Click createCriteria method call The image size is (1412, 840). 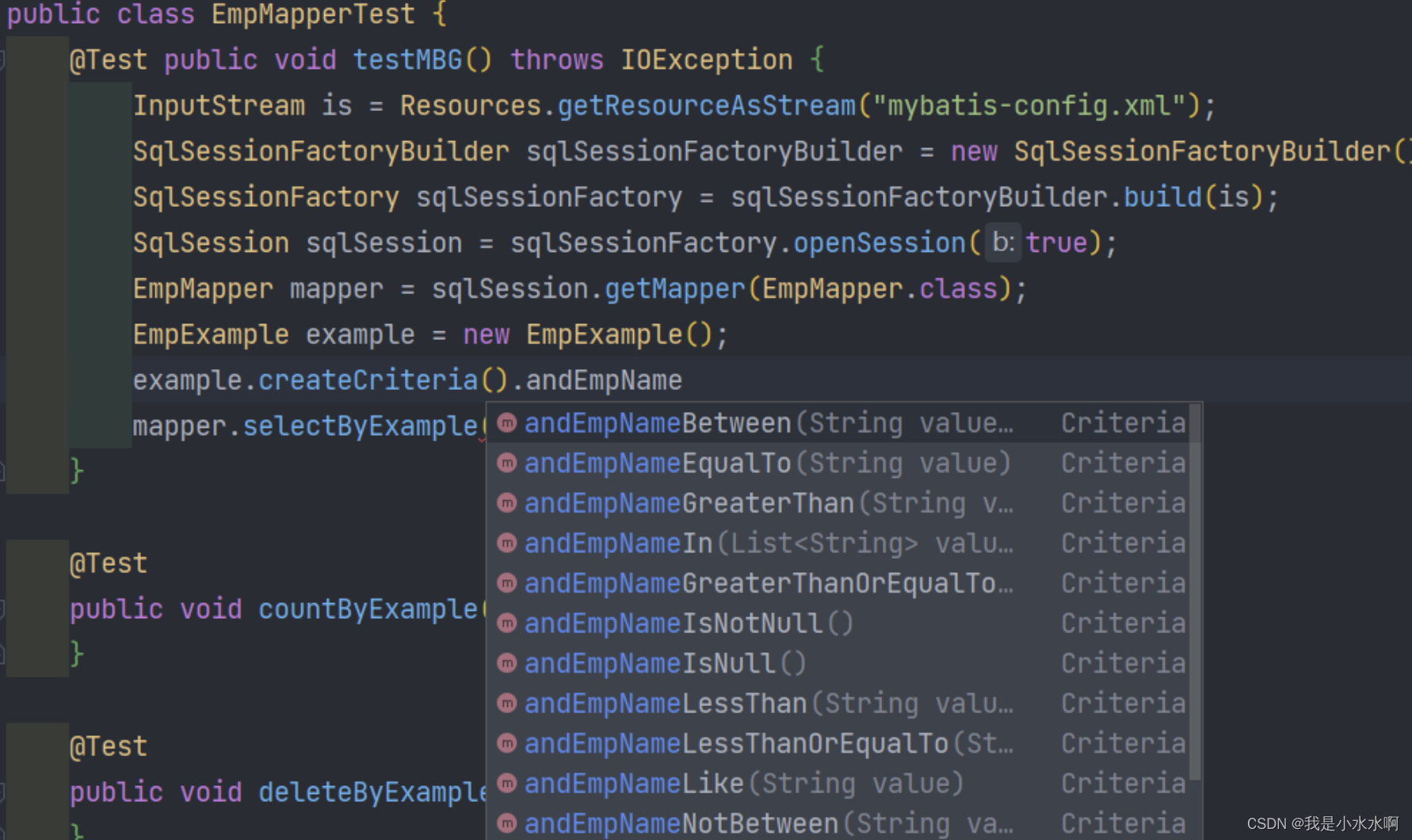click(x=368, y=380)
